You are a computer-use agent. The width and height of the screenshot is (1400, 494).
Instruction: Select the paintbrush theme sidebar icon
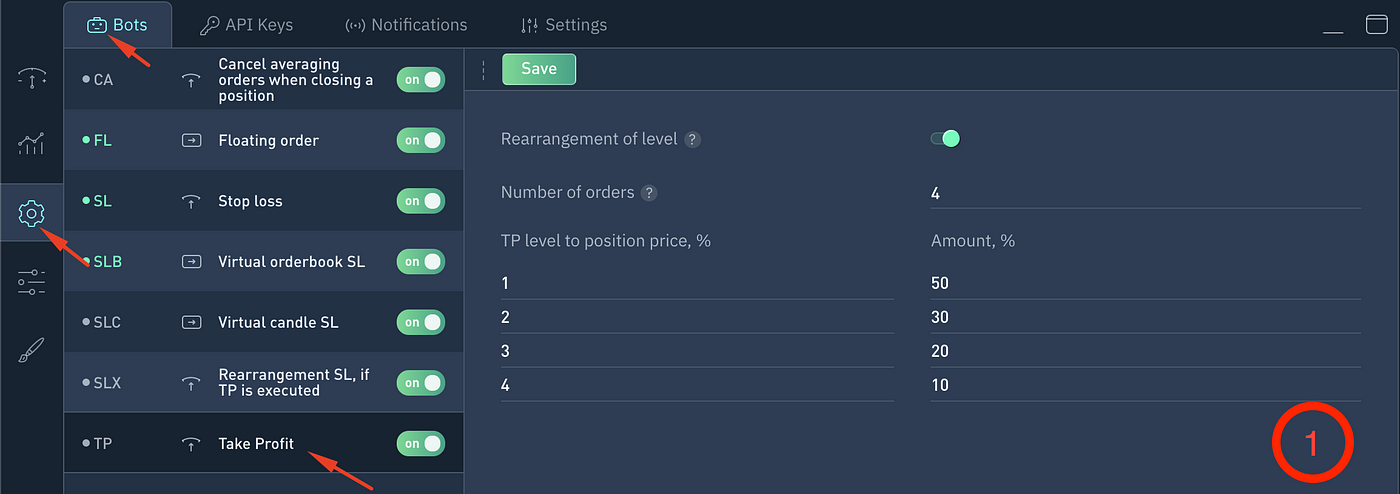coord(31,351)
